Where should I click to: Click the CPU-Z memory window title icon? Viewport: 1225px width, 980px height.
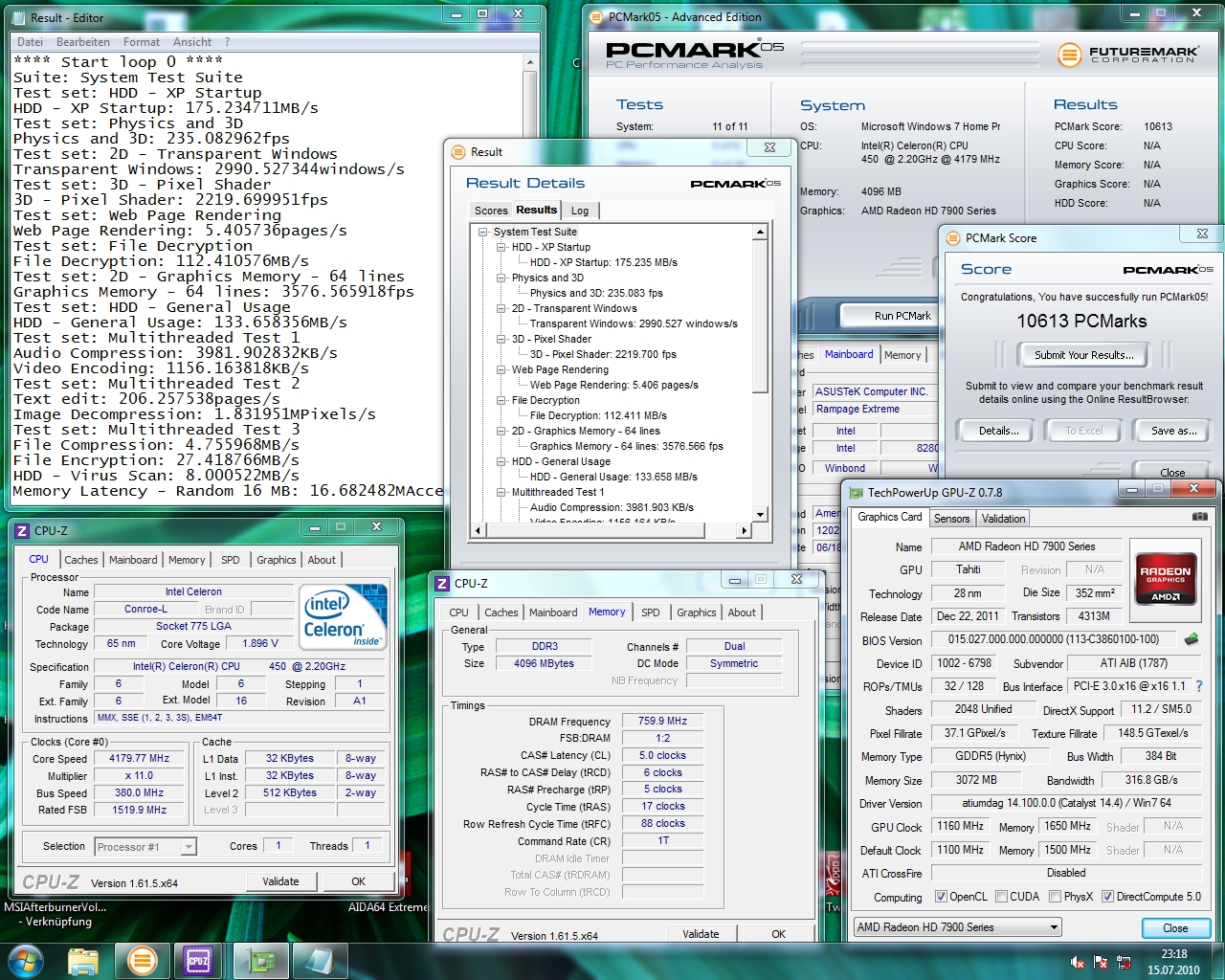tap(442, 583)
